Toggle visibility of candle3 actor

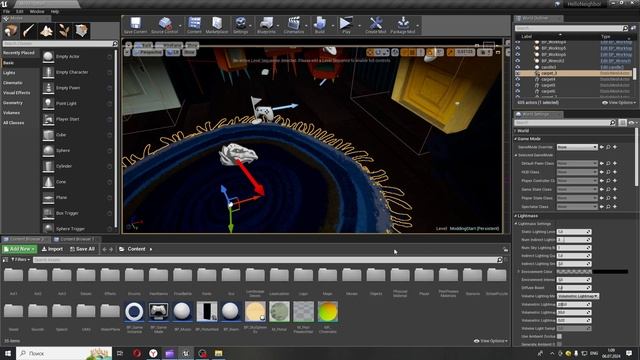tap(518, 67)
